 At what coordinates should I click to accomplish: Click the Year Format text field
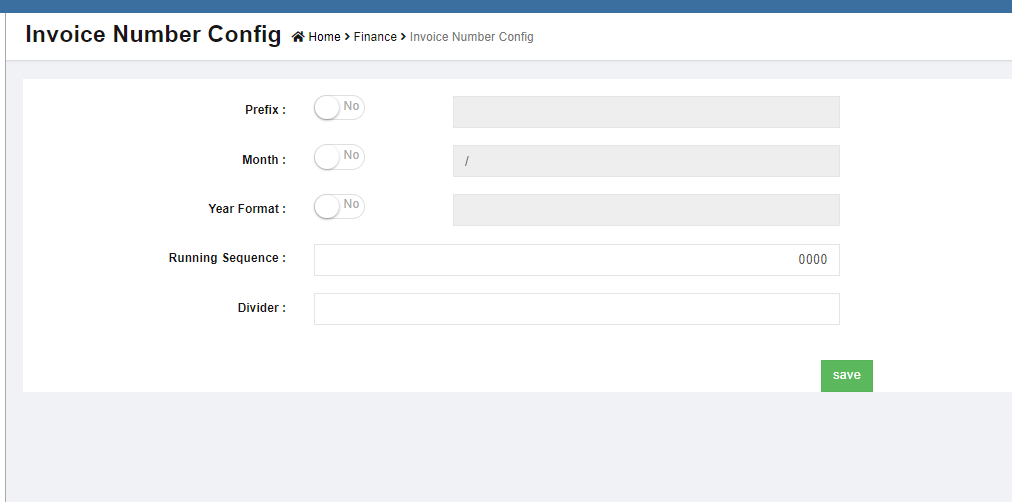[x=646, y=210]
